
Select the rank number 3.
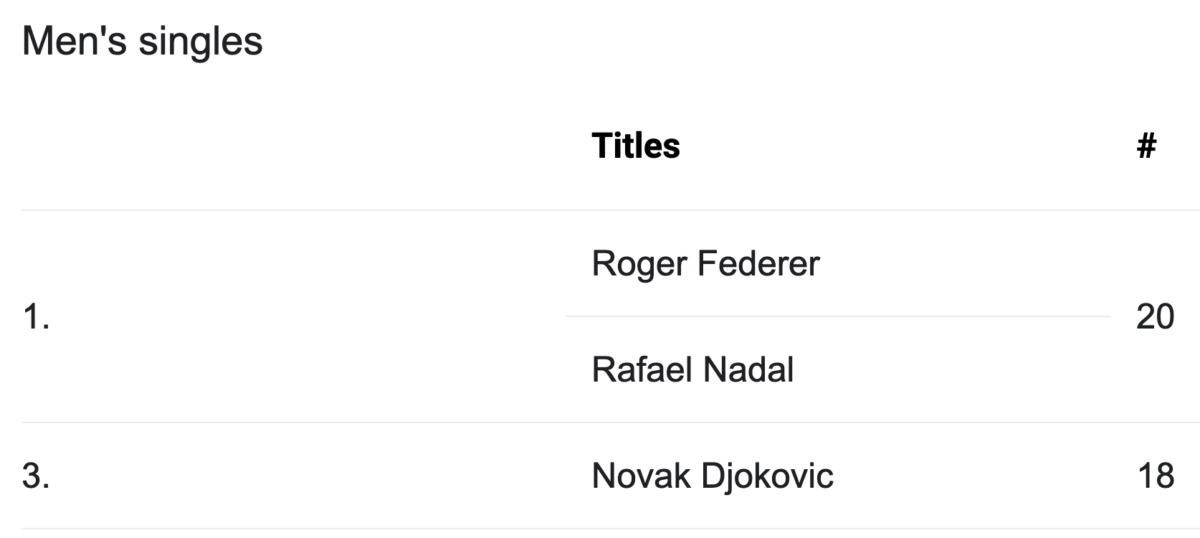[x=36, y=476]
